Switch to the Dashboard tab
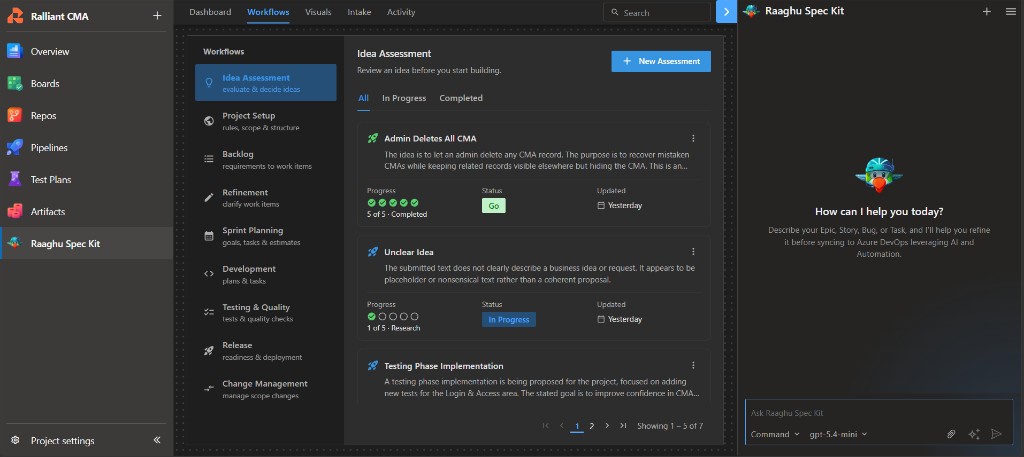This screenshot has height=457, width=1024. [210, 12]
